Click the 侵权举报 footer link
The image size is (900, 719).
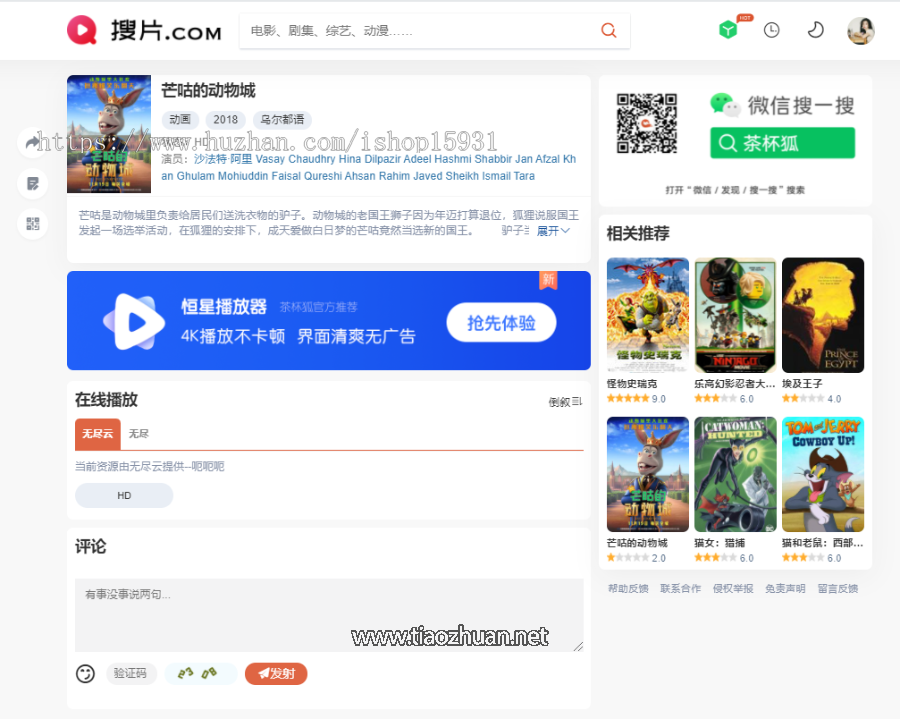(733, 589)
